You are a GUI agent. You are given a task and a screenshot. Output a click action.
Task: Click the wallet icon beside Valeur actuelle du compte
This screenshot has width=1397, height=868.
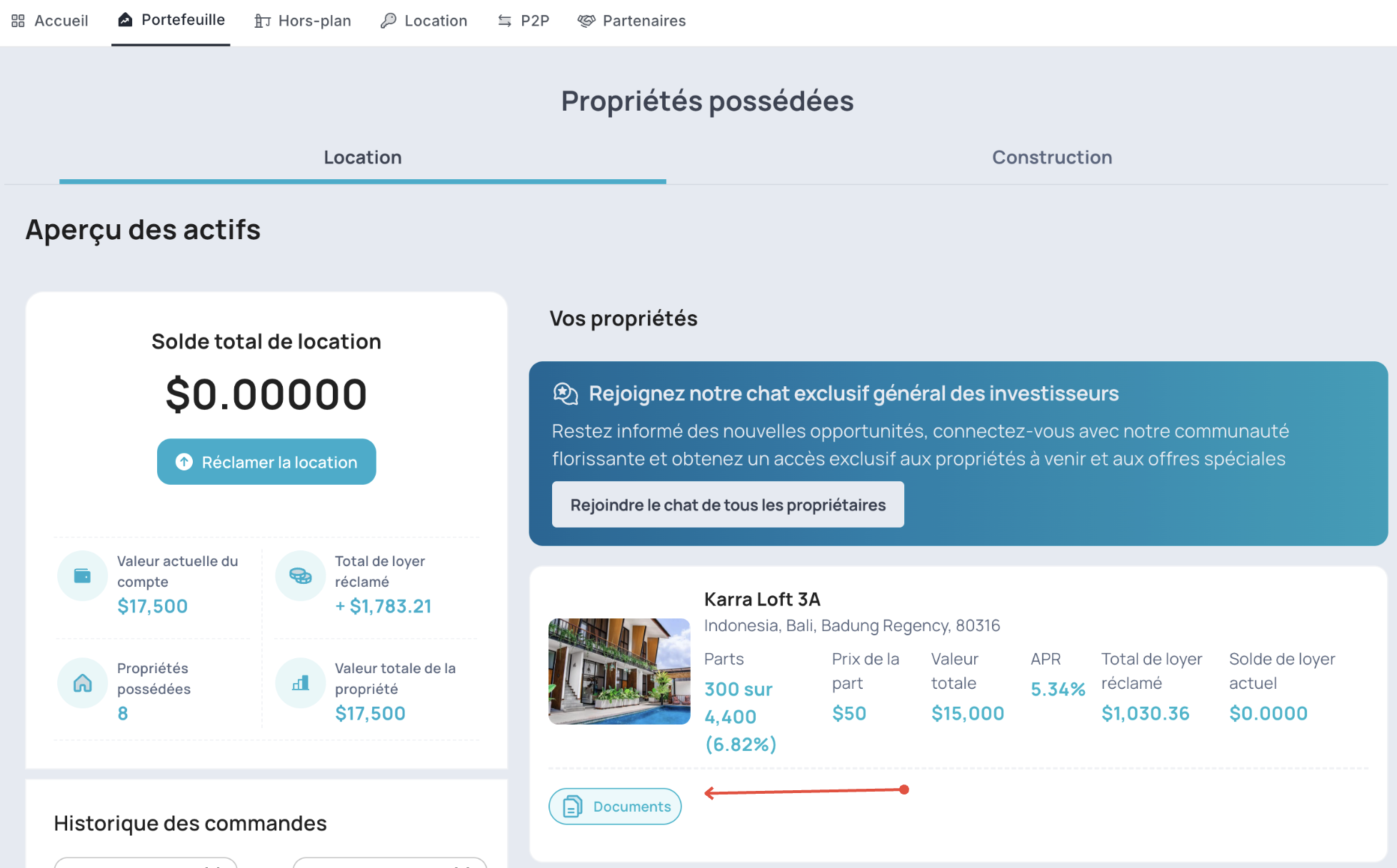pyautogui.click(x=82, y=575)
